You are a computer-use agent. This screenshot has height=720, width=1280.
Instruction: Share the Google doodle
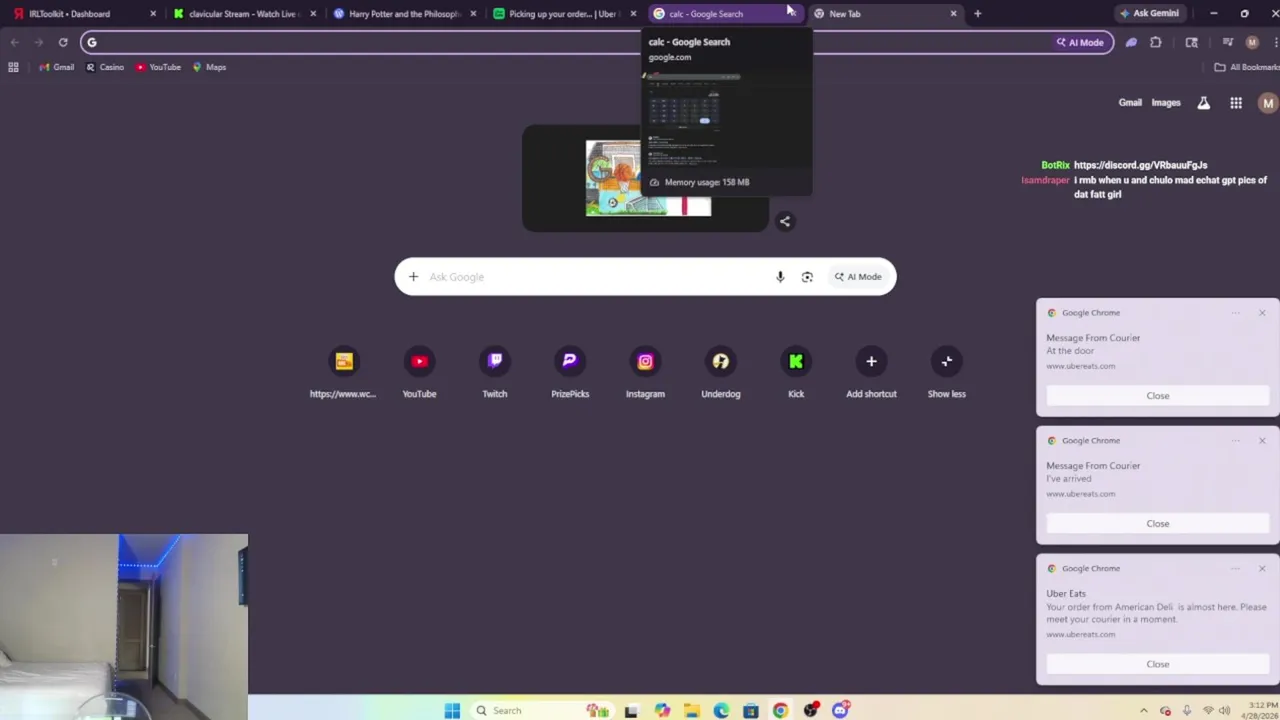coord(785,222)
